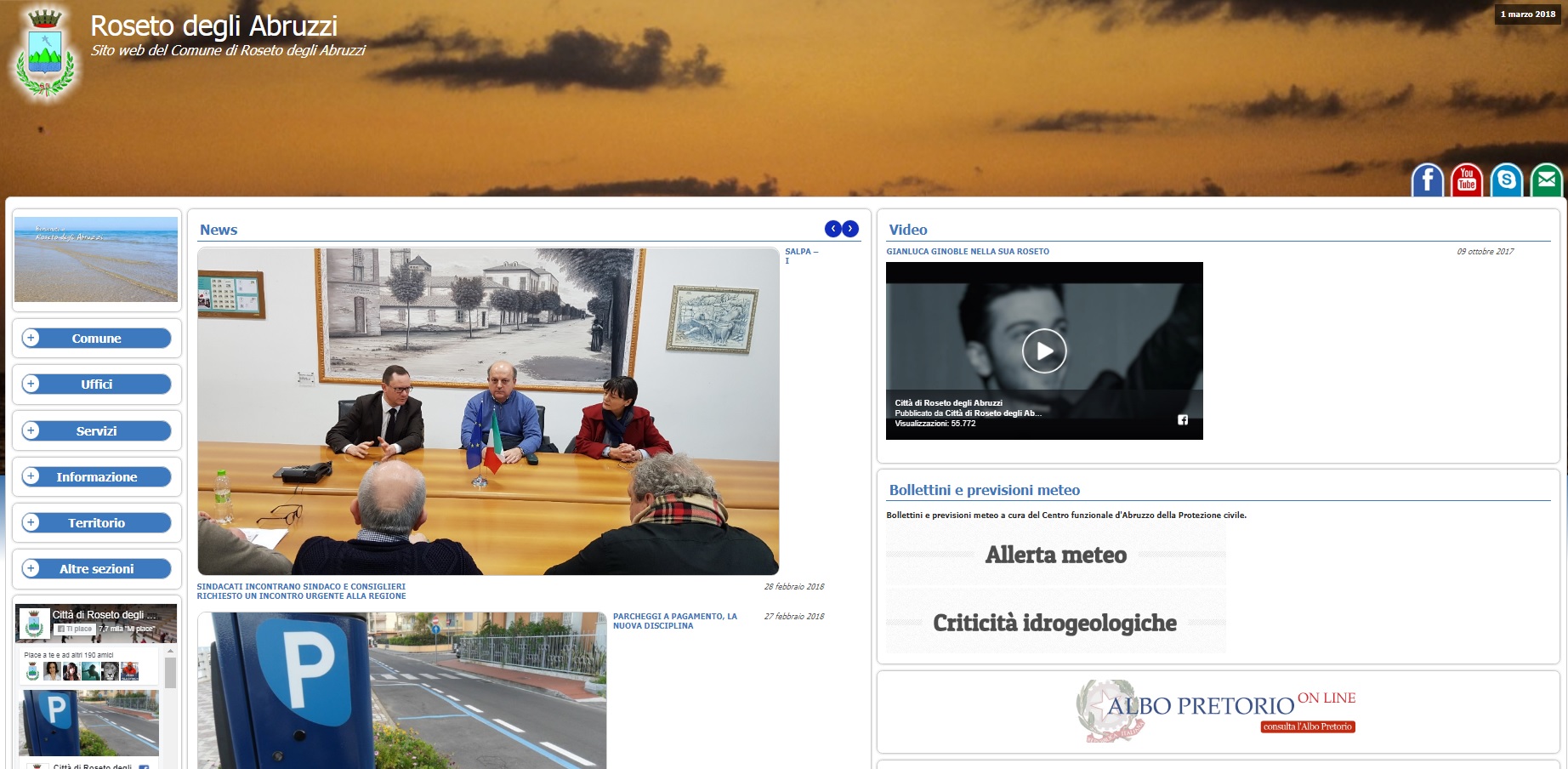
Task: Select the Altre sezioni menu item
Action: pyautogui.click(x=97, y=569)
